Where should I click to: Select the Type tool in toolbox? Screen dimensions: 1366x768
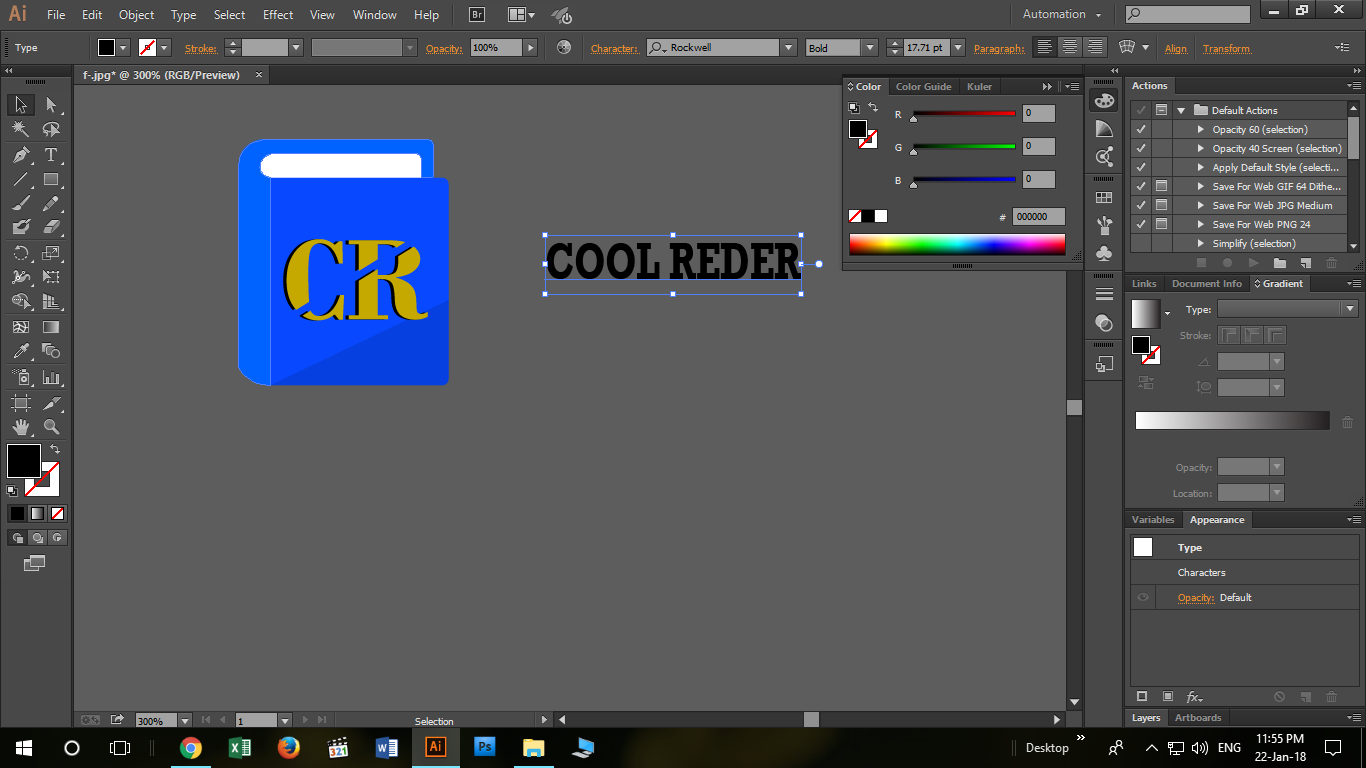click(51, 155)
